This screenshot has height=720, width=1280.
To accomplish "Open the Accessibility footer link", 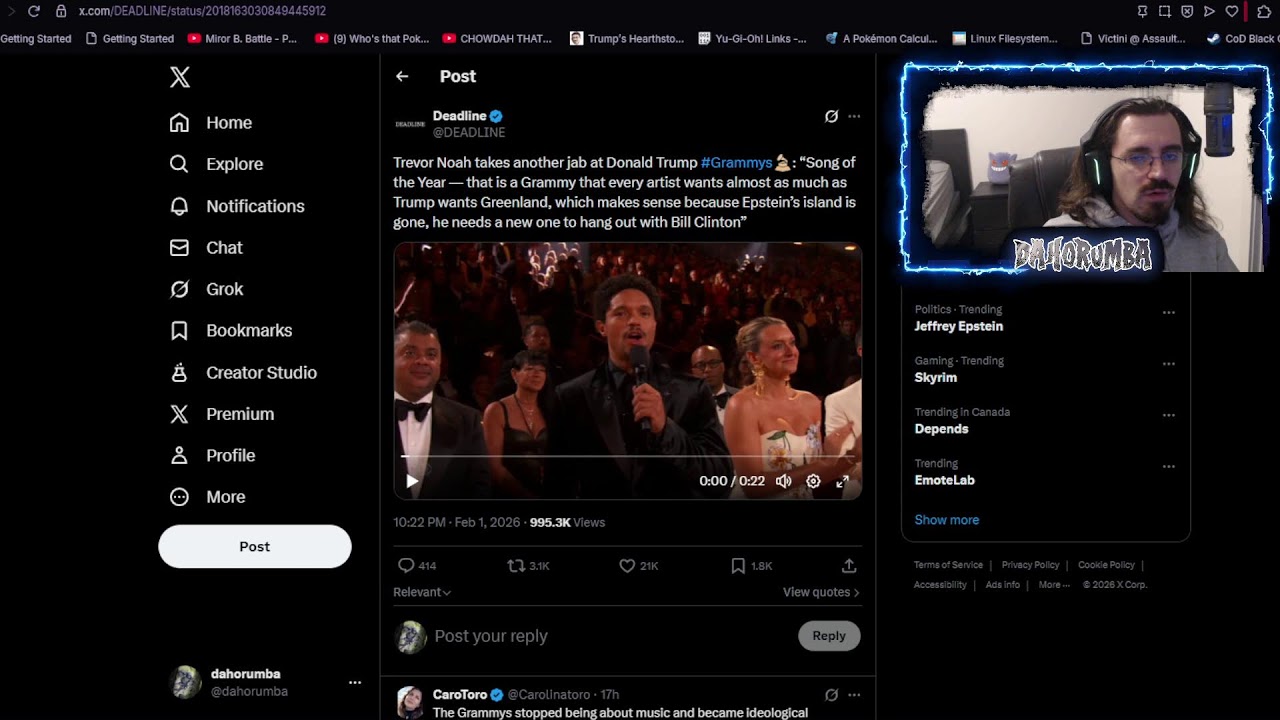I will pyautogui.click(x=940, y=585).
